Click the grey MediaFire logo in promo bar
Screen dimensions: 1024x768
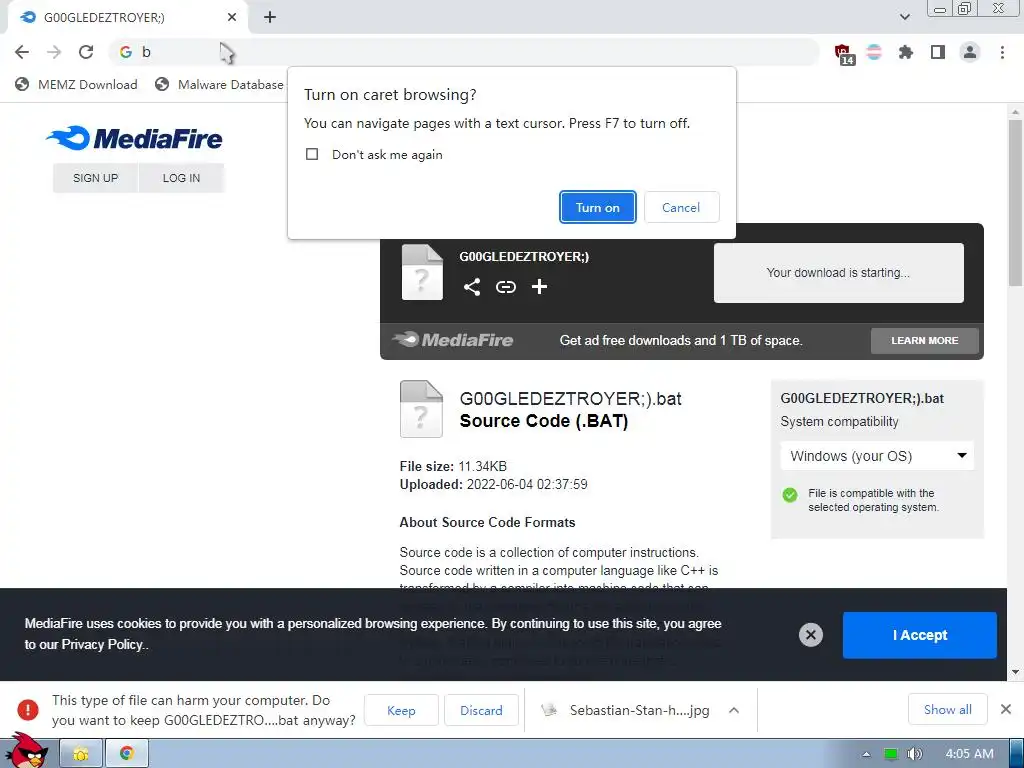click(x=453, y=340)
